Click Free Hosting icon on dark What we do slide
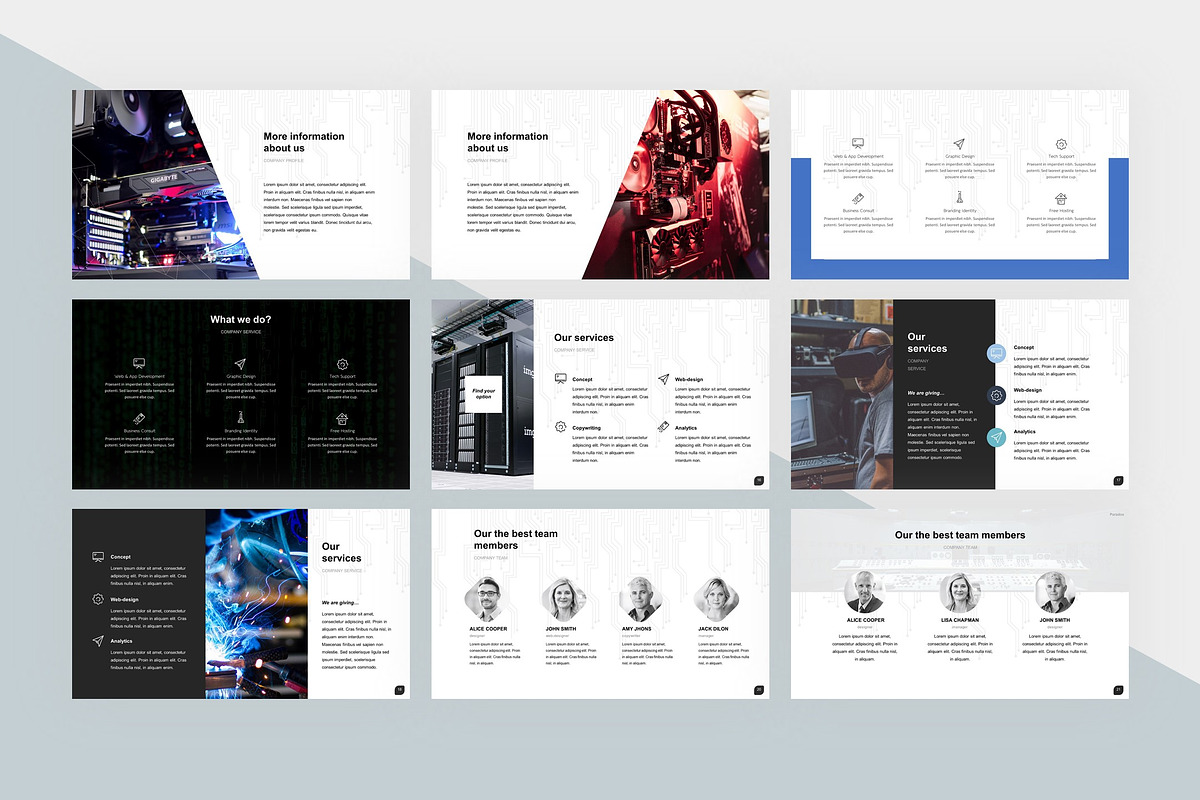This screenshot has height=800, width=1200. point(342,418)
